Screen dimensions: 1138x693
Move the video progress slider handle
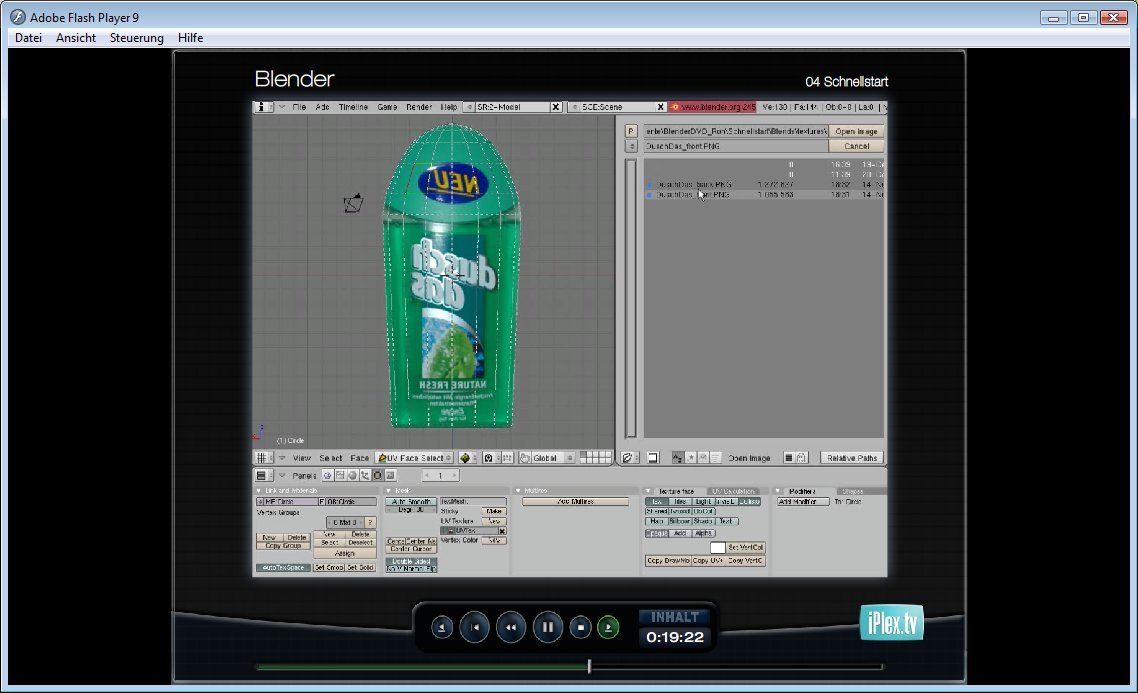click(x=589, y=665)
